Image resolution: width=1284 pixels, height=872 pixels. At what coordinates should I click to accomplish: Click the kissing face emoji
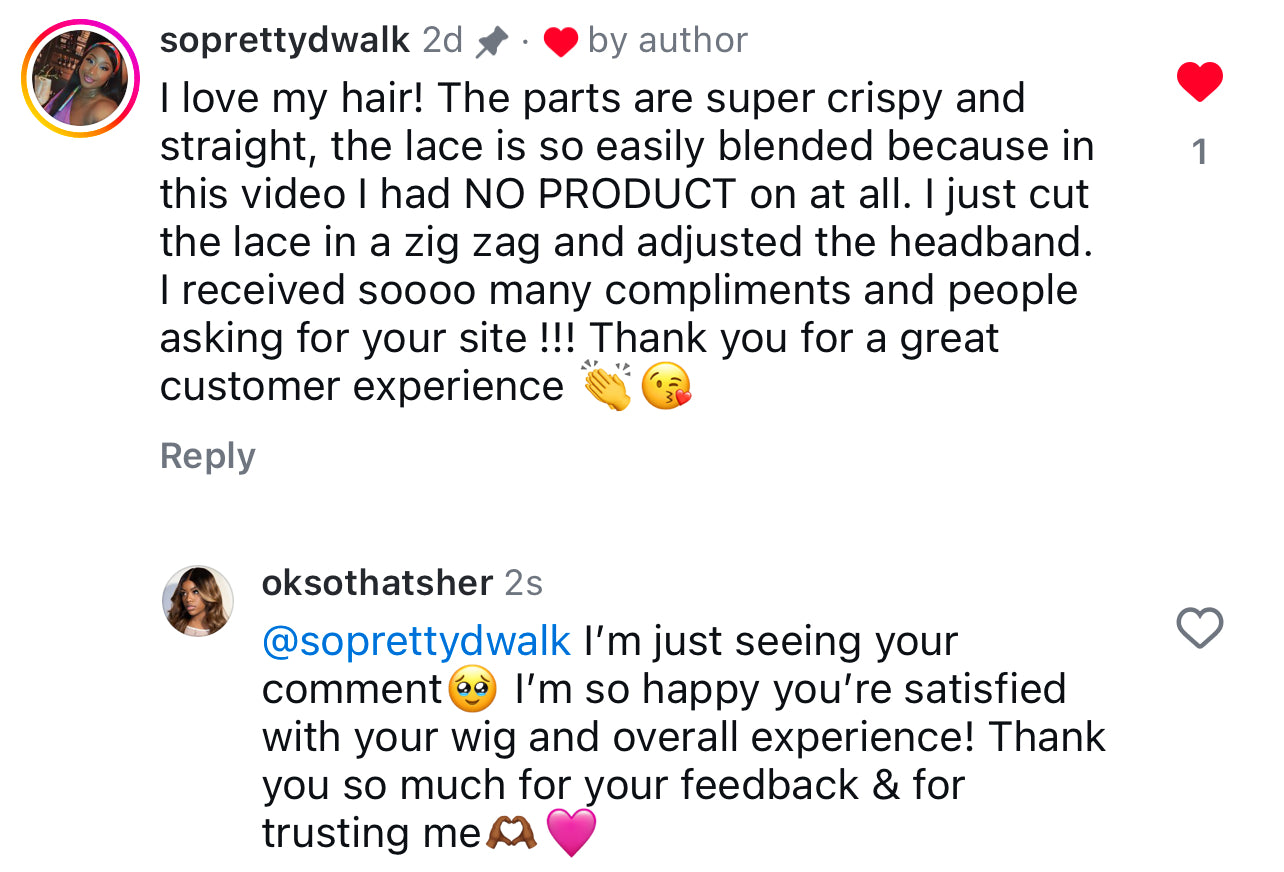pos(666,387)
